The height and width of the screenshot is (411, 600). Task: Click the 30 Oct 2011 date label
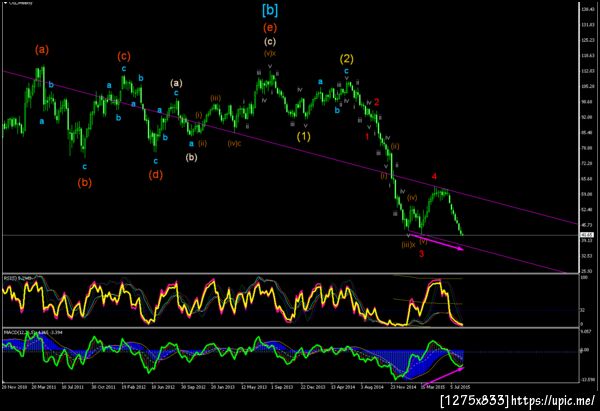[x=103, y=387]
